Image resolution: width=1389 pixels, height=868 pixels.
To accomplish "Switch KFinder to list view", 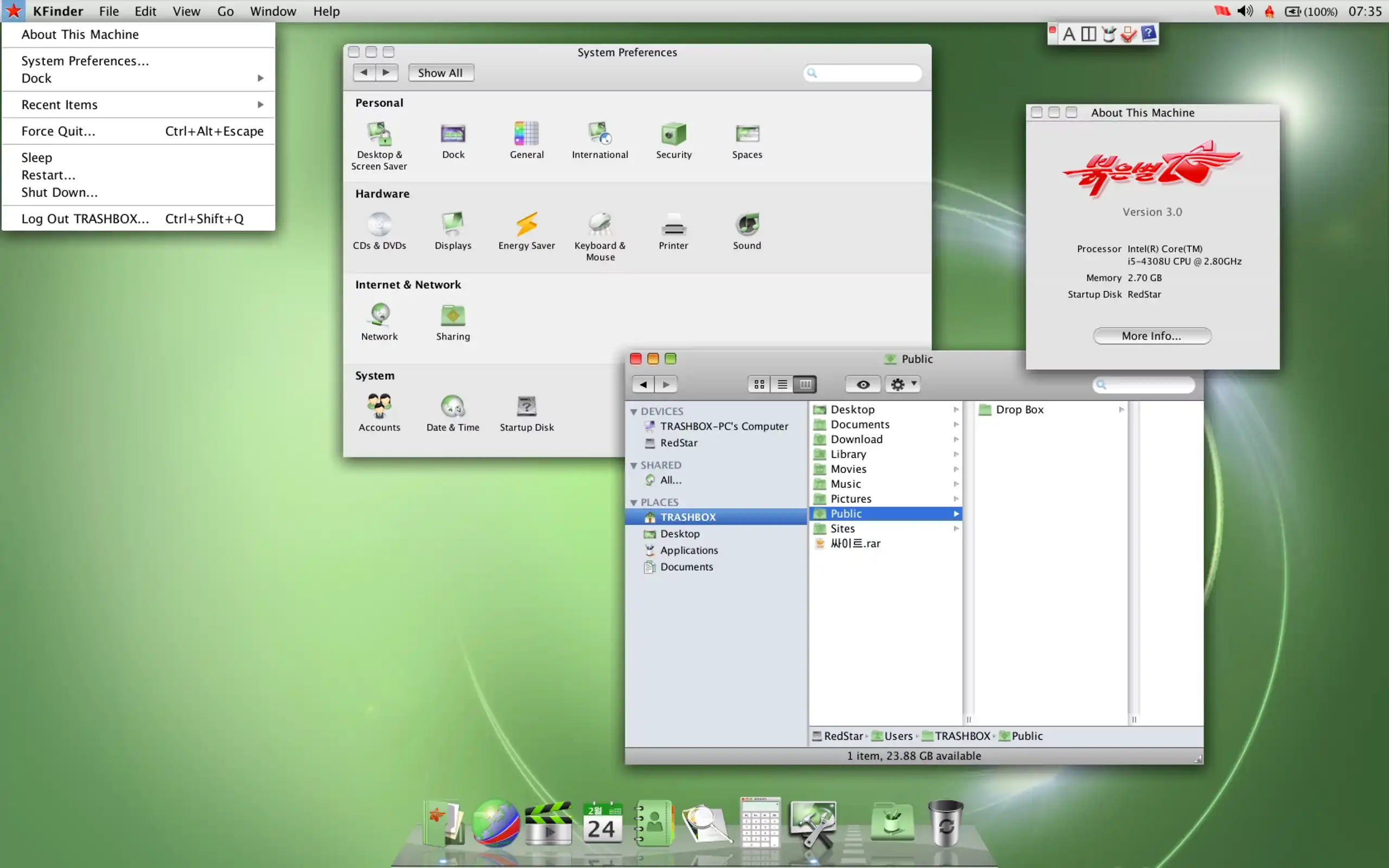I will tap(782, 385).
